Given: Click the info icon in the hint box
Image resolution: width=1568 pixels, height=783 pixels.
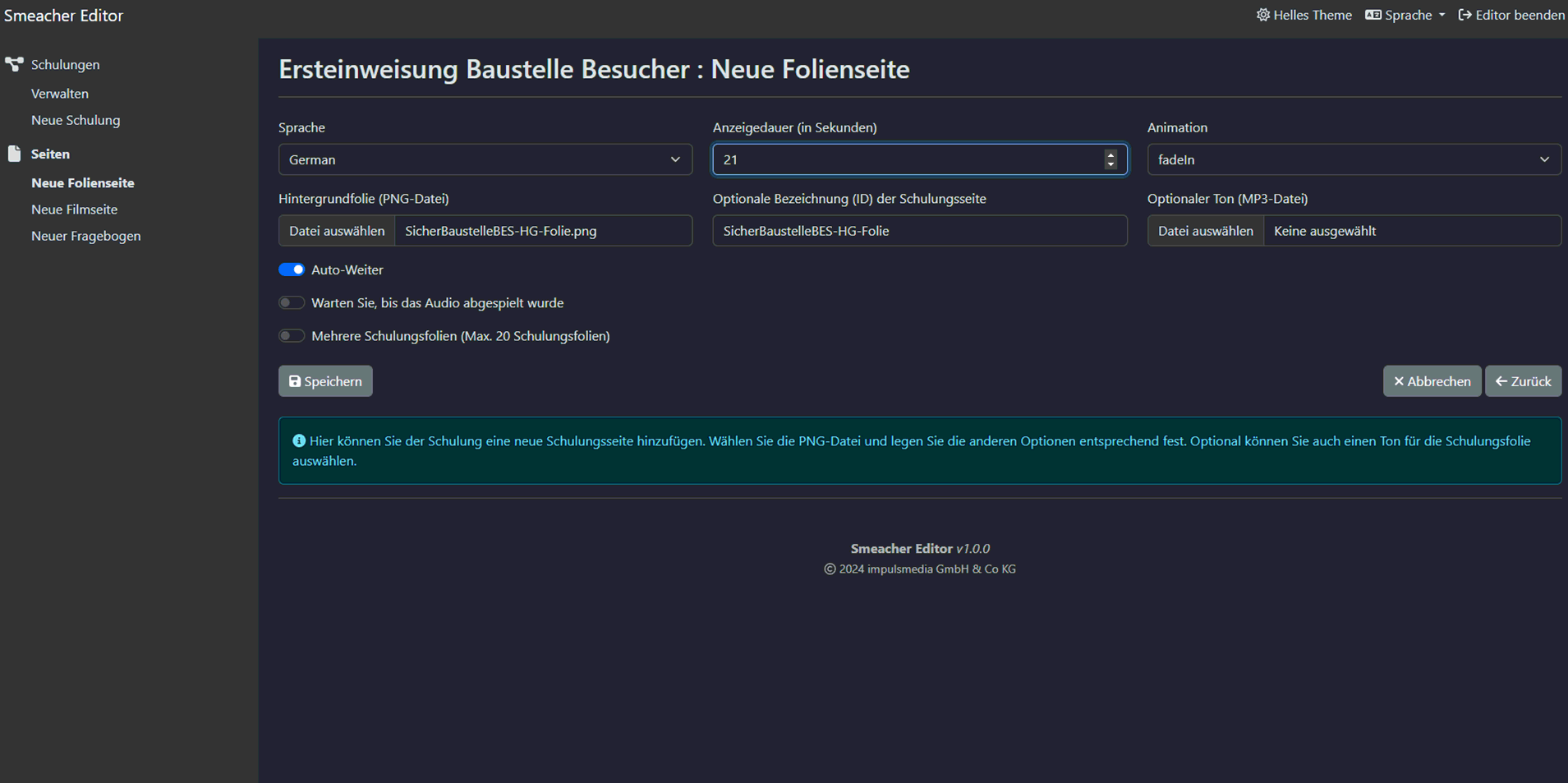Looking at the screenshot, I should pyautogui.click(x=299, y=441).
